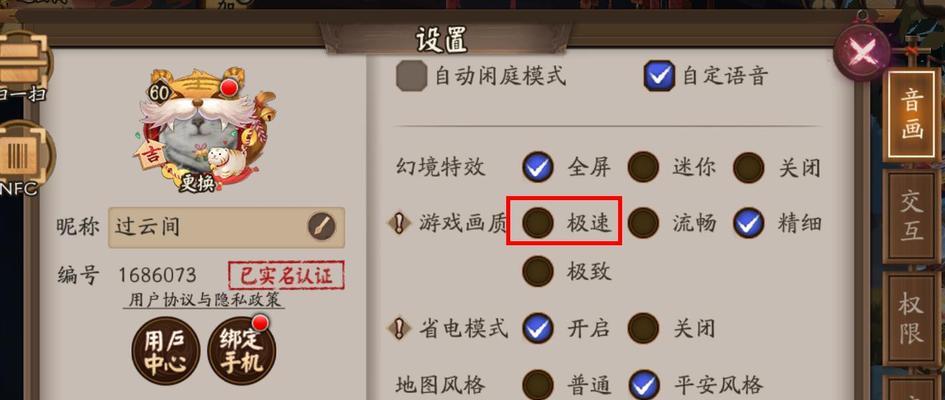Screen dimensions: 945x400
Task: Click the info icon beside 游戏画质
Action: 399,223
